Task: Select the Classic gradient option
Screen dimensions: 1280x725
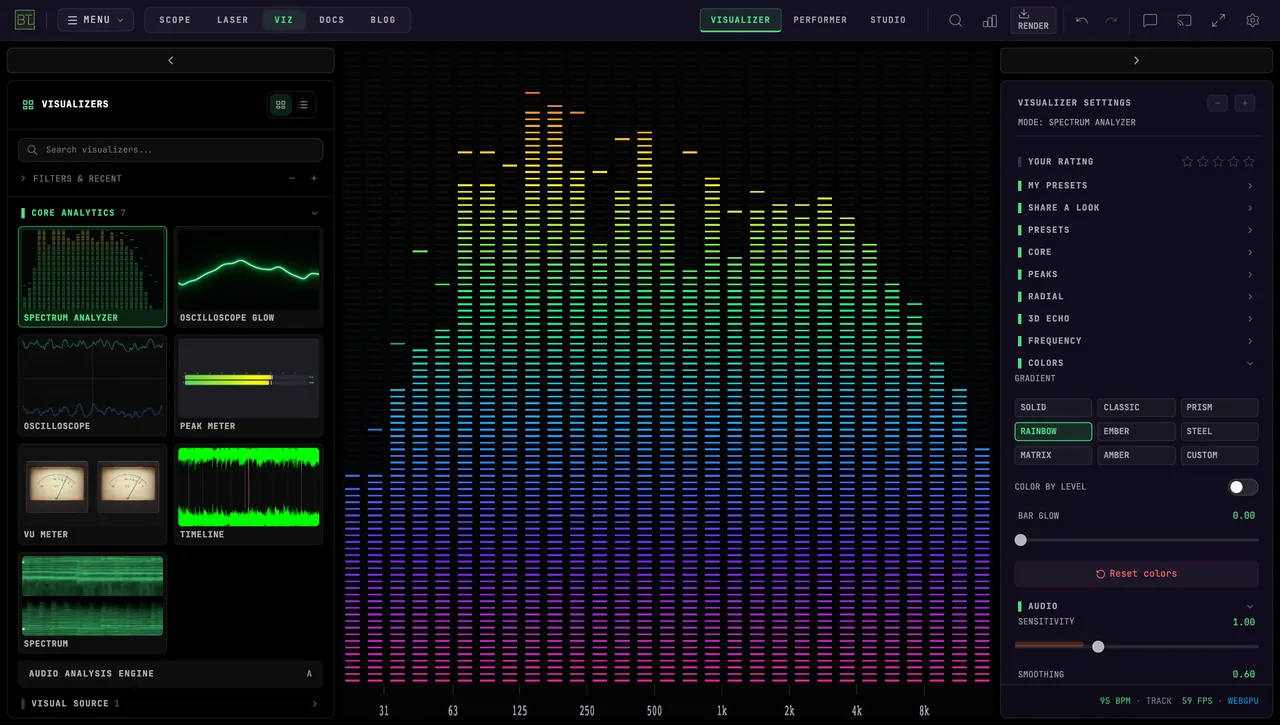Action: 1136,408
